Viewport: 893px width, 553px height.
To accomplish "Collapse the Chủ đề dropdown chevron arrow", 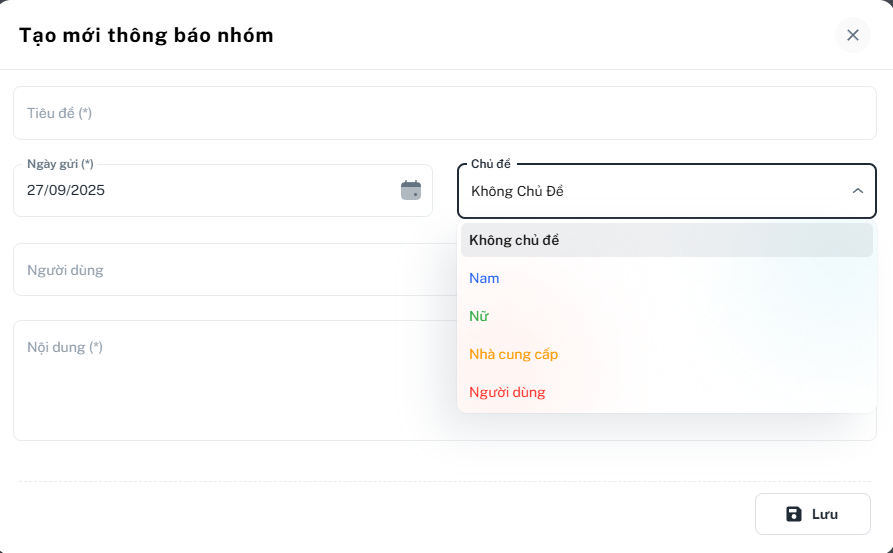I will click(x=857, y=191).
